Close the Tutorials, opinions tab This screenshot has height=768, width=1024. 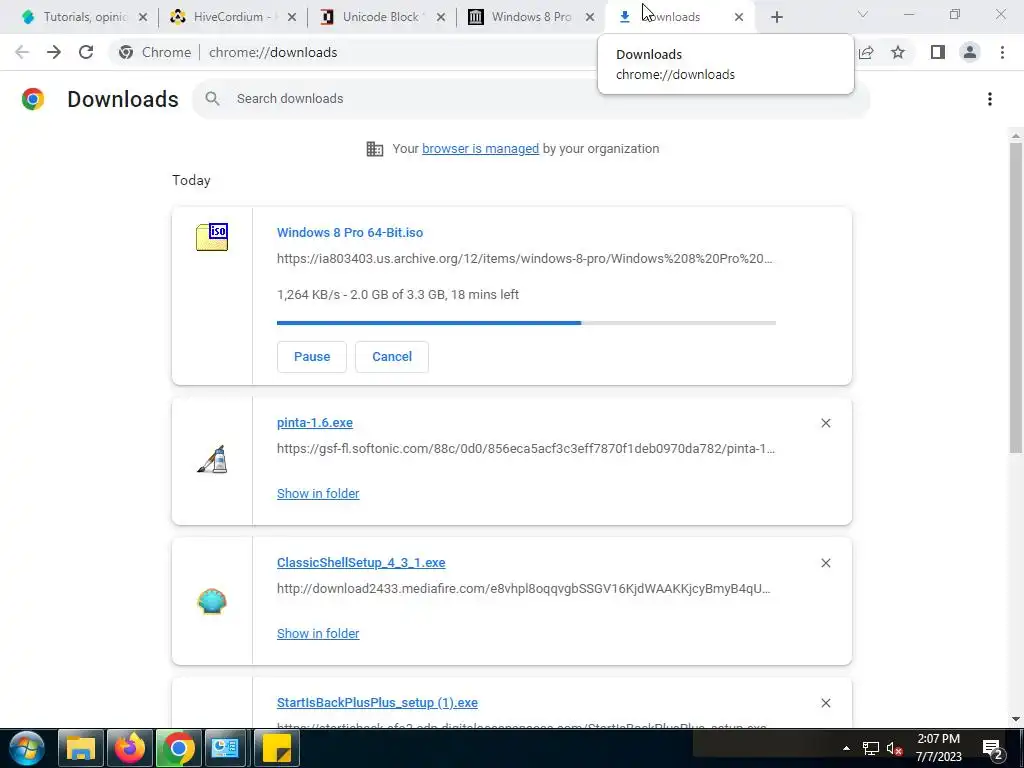[x=143, y=17]
